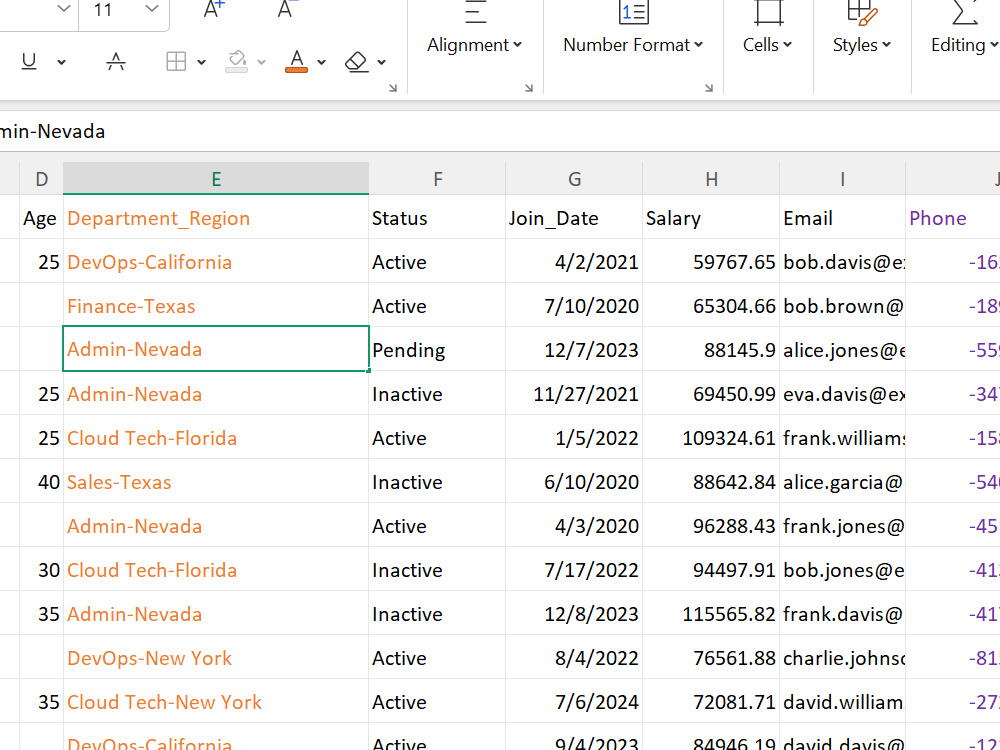Select the date cell 11/27/2021
This screenshot has height=750, width=1000.
pyautogui.click(x=575, y=393)
